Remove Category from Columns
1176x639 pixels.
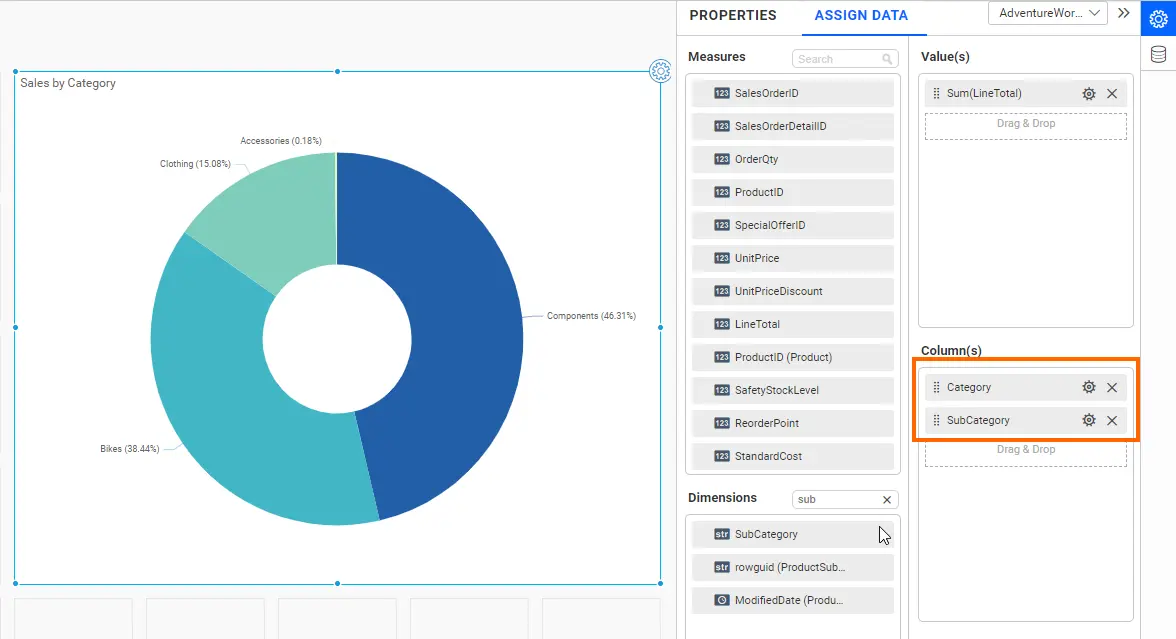click(1112, 388)
